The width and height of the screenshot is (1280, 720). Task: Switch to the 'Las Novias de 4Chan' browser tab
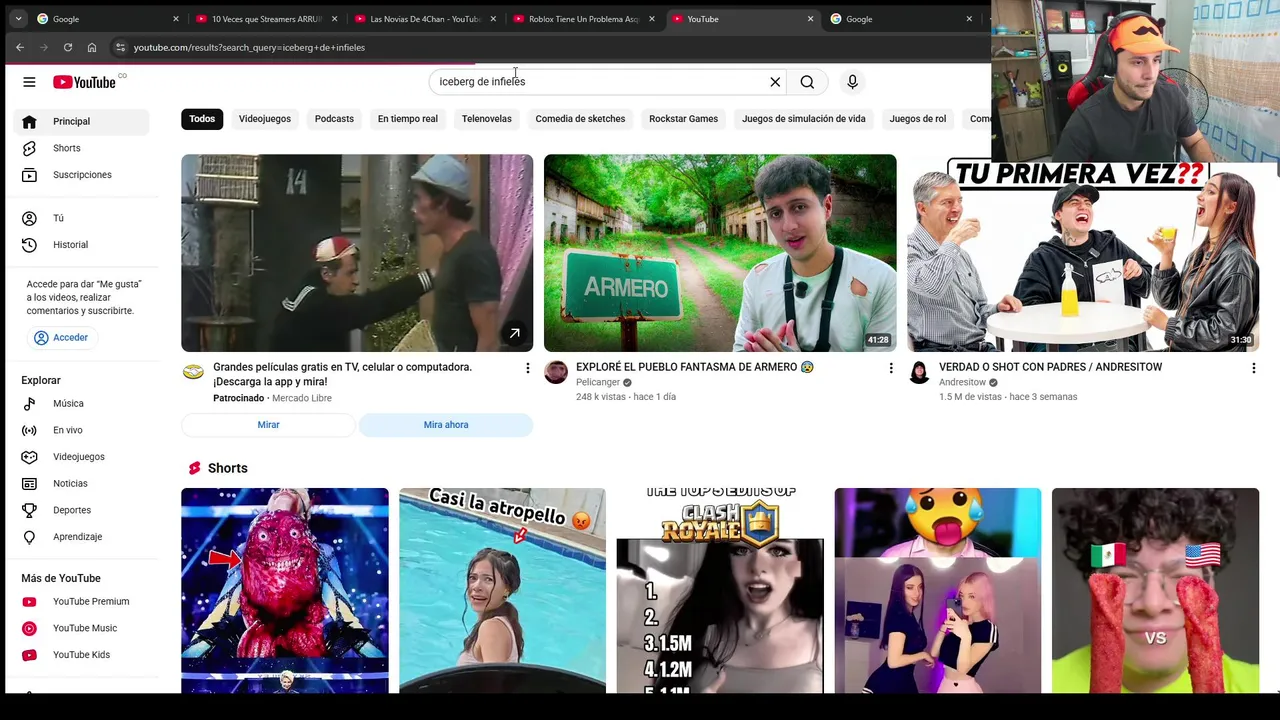click(426, 19)
